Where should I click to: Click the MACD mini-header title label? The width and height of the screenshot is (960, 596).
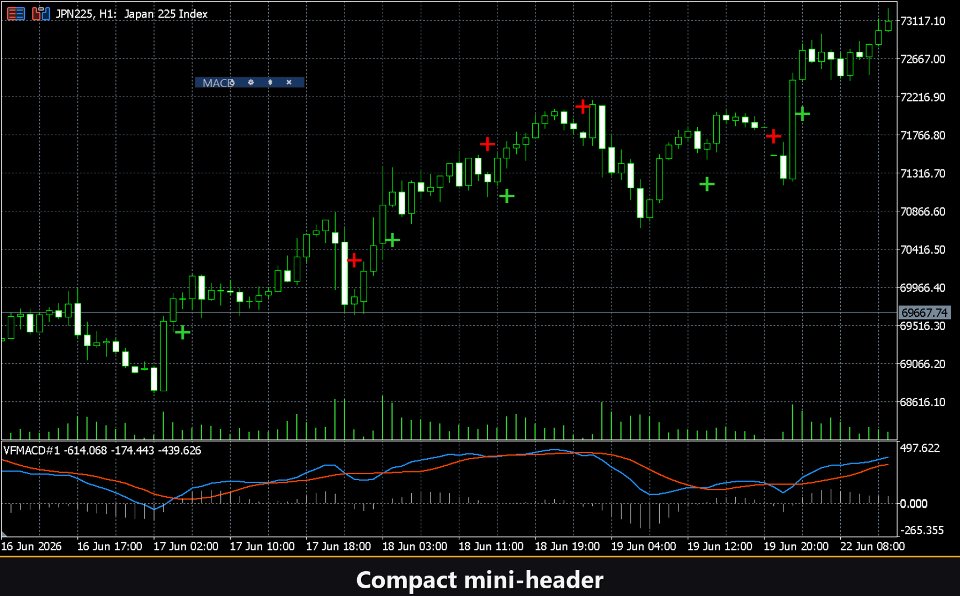[218, 83]
